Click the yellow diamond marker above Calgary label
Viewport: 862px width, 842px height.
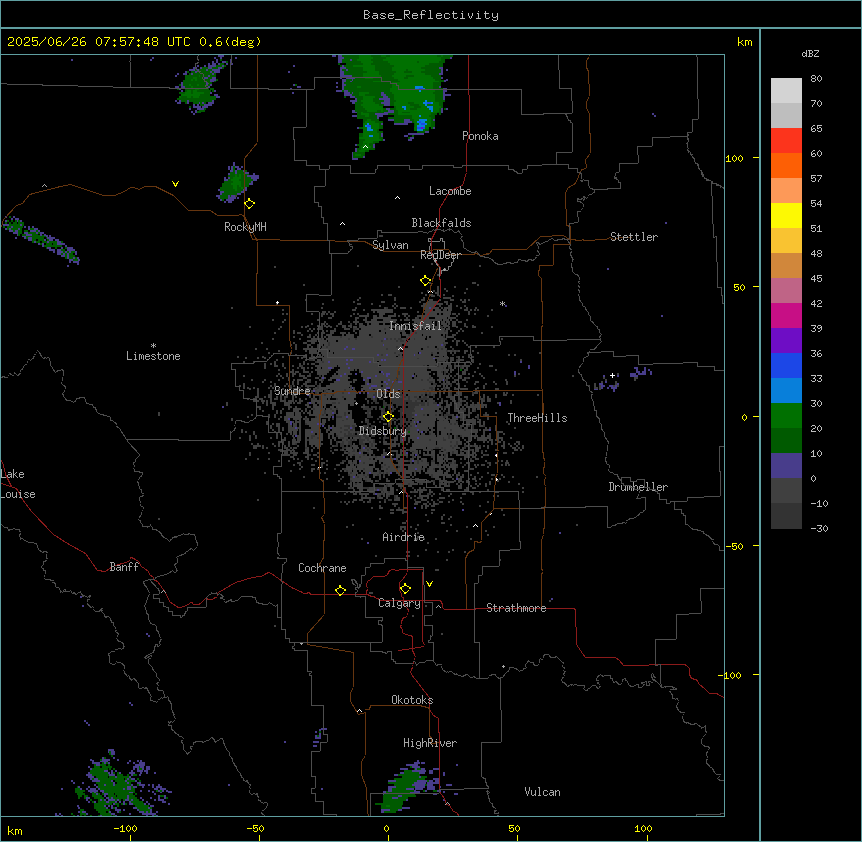[405, 589]
